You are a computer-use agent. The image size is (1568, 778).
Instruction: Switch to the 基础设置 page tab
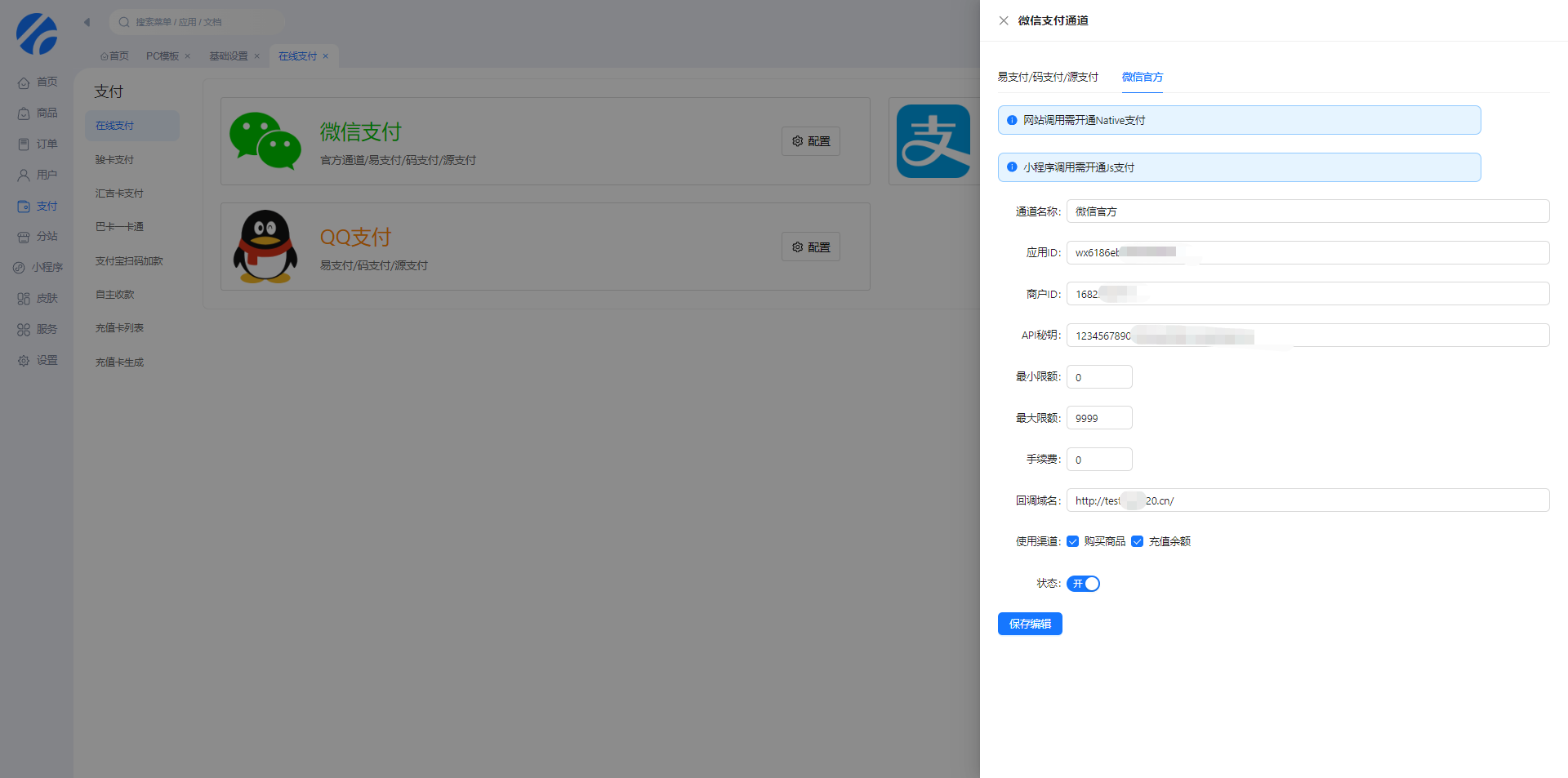[228, 56]
